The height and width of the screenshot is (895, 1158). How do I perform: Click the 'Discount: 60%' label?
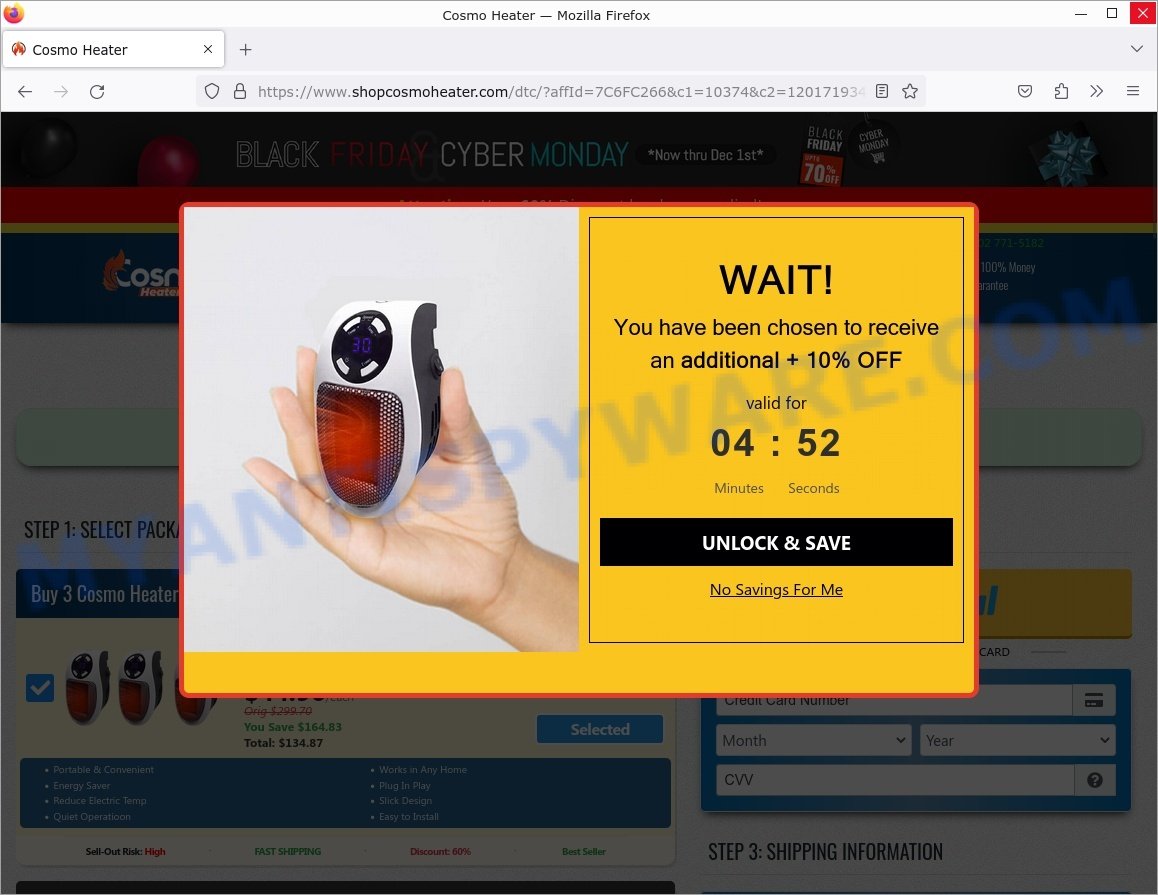(441, 851)
